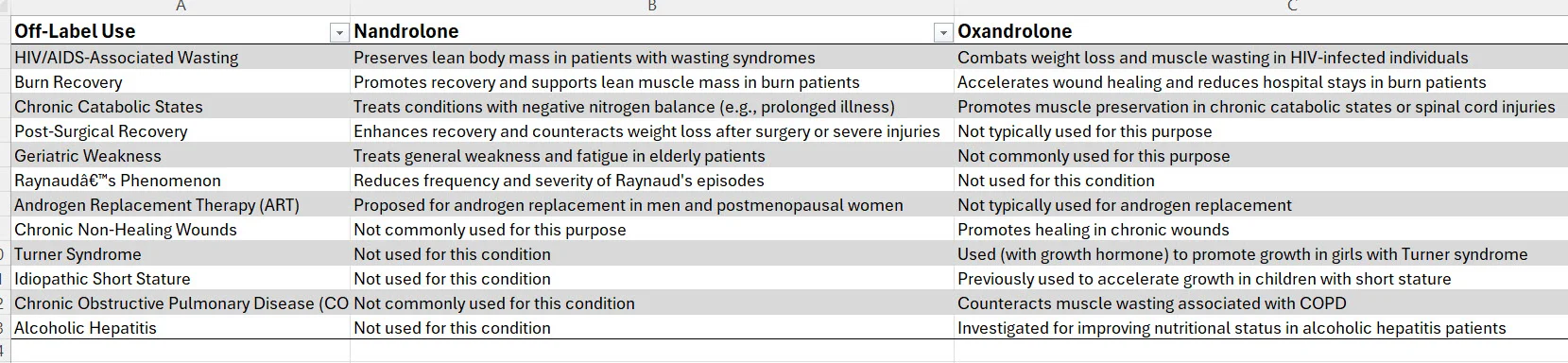Select cell 'Promotes healing in chronic wounds'
This screenshot has width=1568, height=363.
click(1261, 230)
